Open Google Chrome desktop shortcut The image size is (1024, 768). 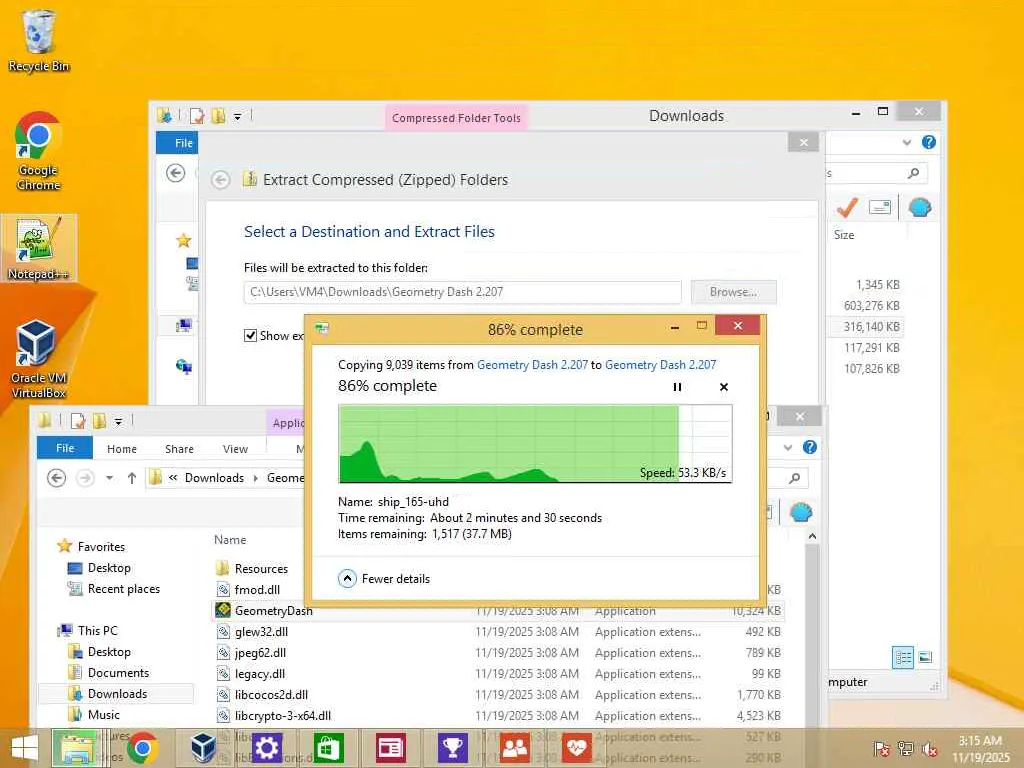click(39, 151)
